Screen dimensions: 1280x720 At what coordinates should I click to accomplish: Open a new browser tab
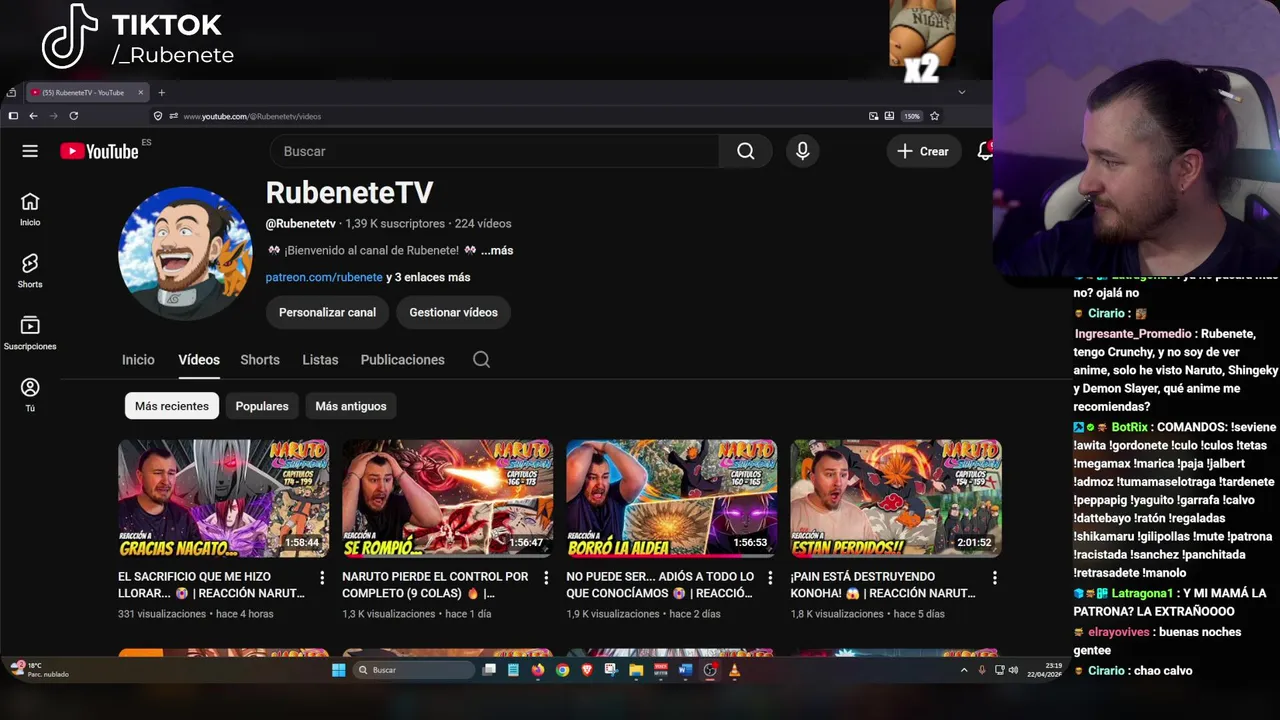[161, 92]
